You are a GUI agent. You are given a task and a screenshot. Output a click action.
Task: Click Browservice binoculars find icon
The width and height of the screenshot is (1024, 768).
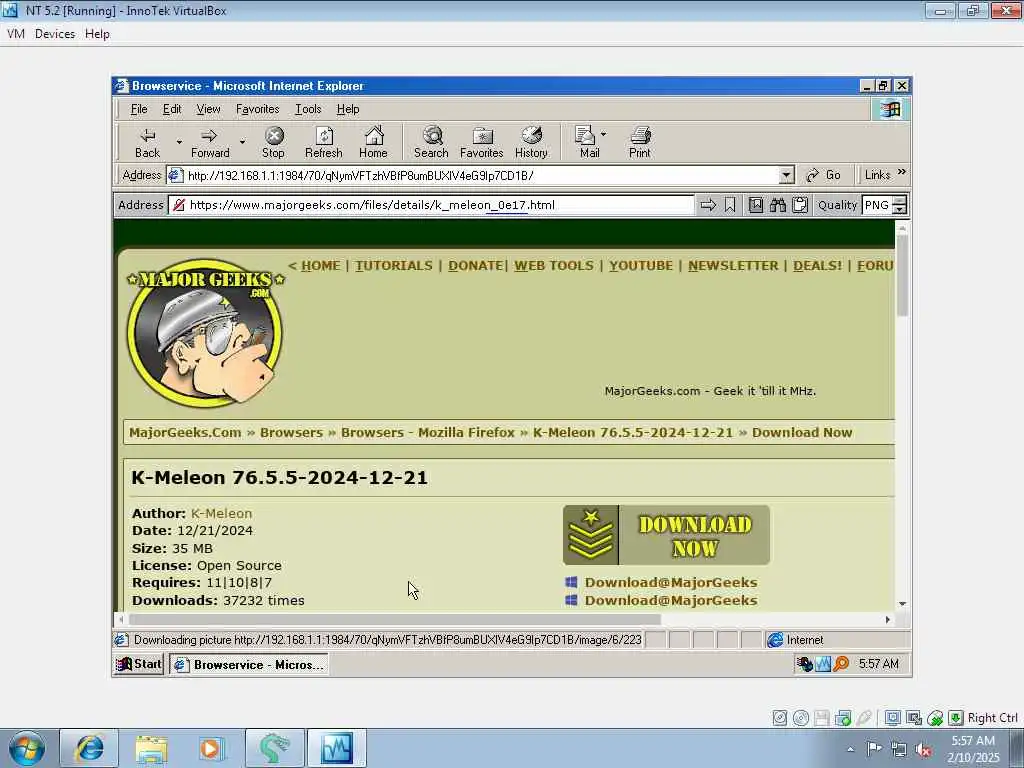[x=777, y=205]
